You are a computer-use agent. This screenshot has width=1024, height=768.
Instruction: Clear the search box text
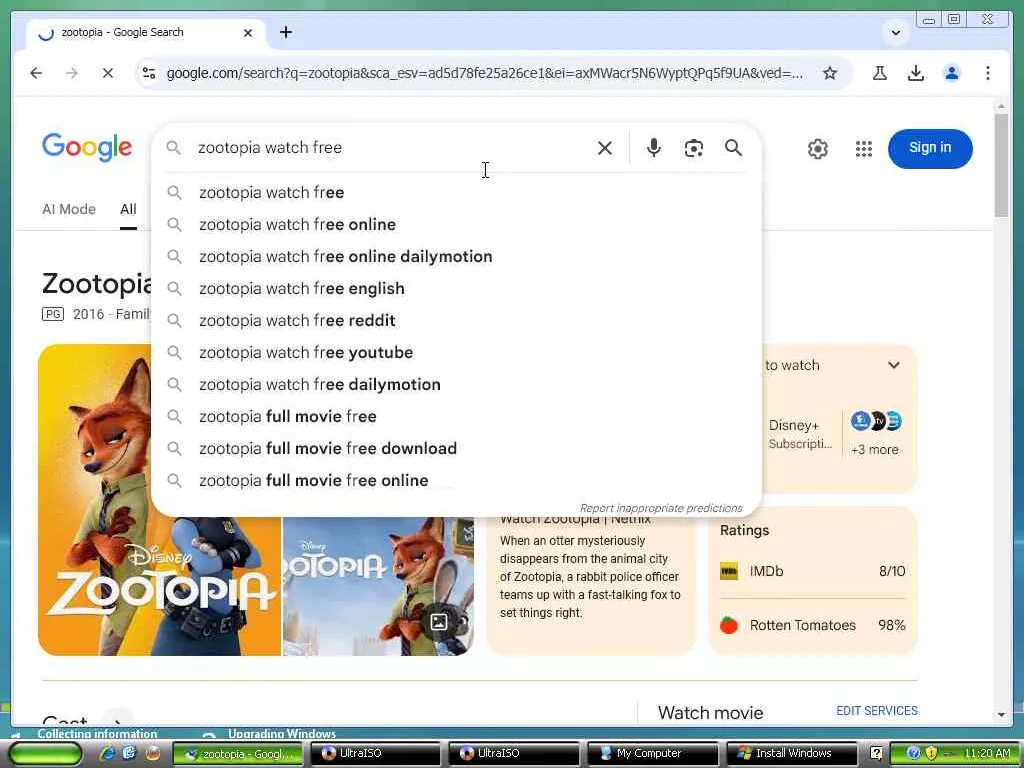click(605, 148)
